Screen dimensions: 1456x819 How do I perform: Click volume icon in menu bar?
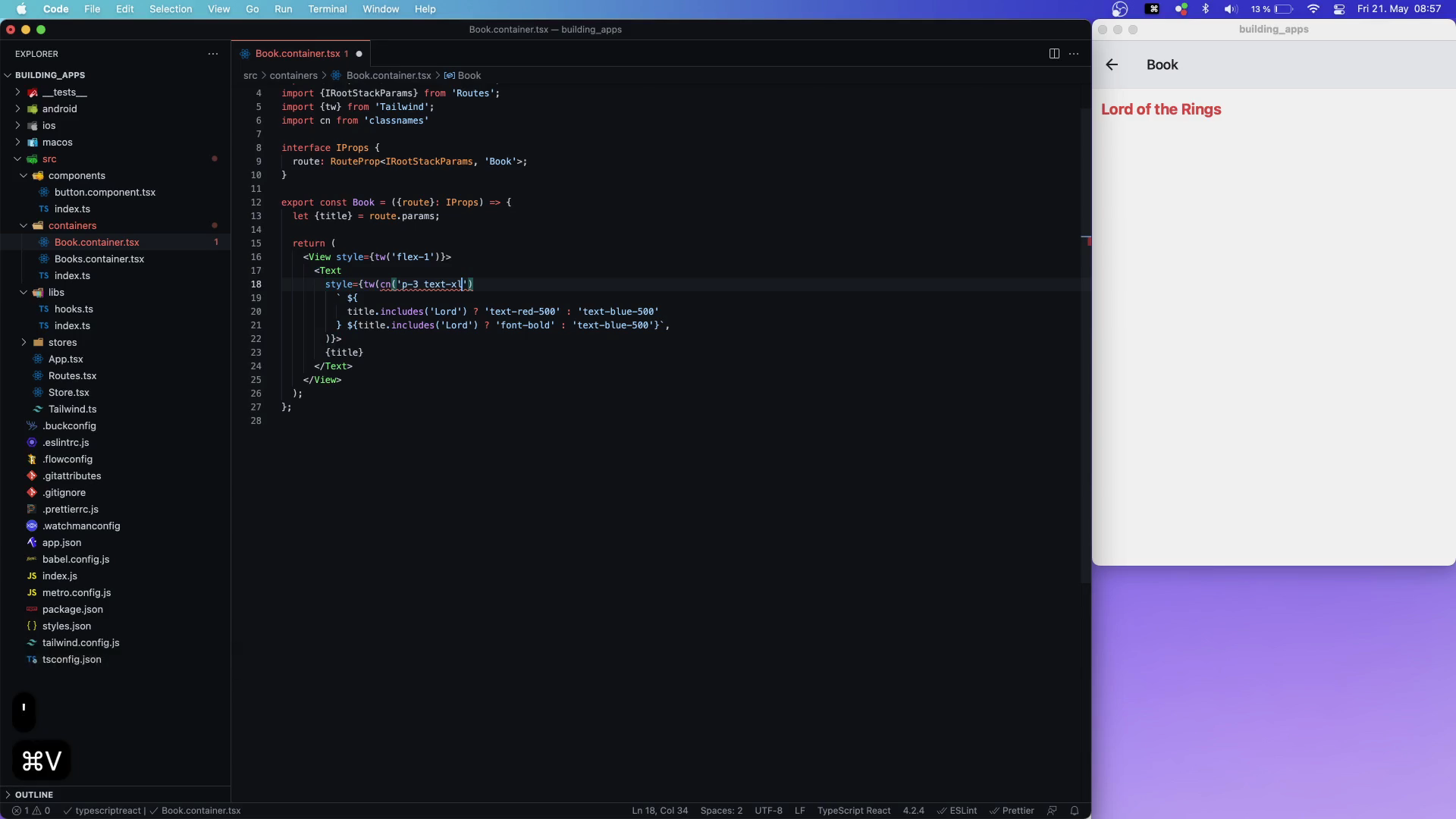pyautogui.click(x=1230, y=9)
